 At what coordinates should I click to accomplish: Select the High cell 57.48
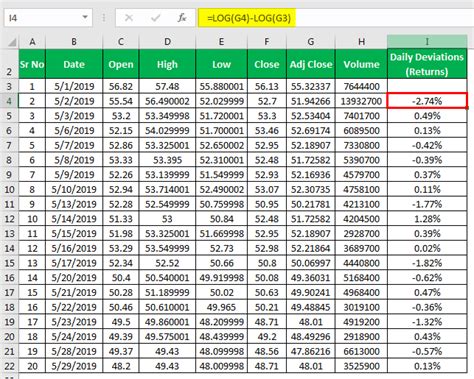[x=167, y=86]
